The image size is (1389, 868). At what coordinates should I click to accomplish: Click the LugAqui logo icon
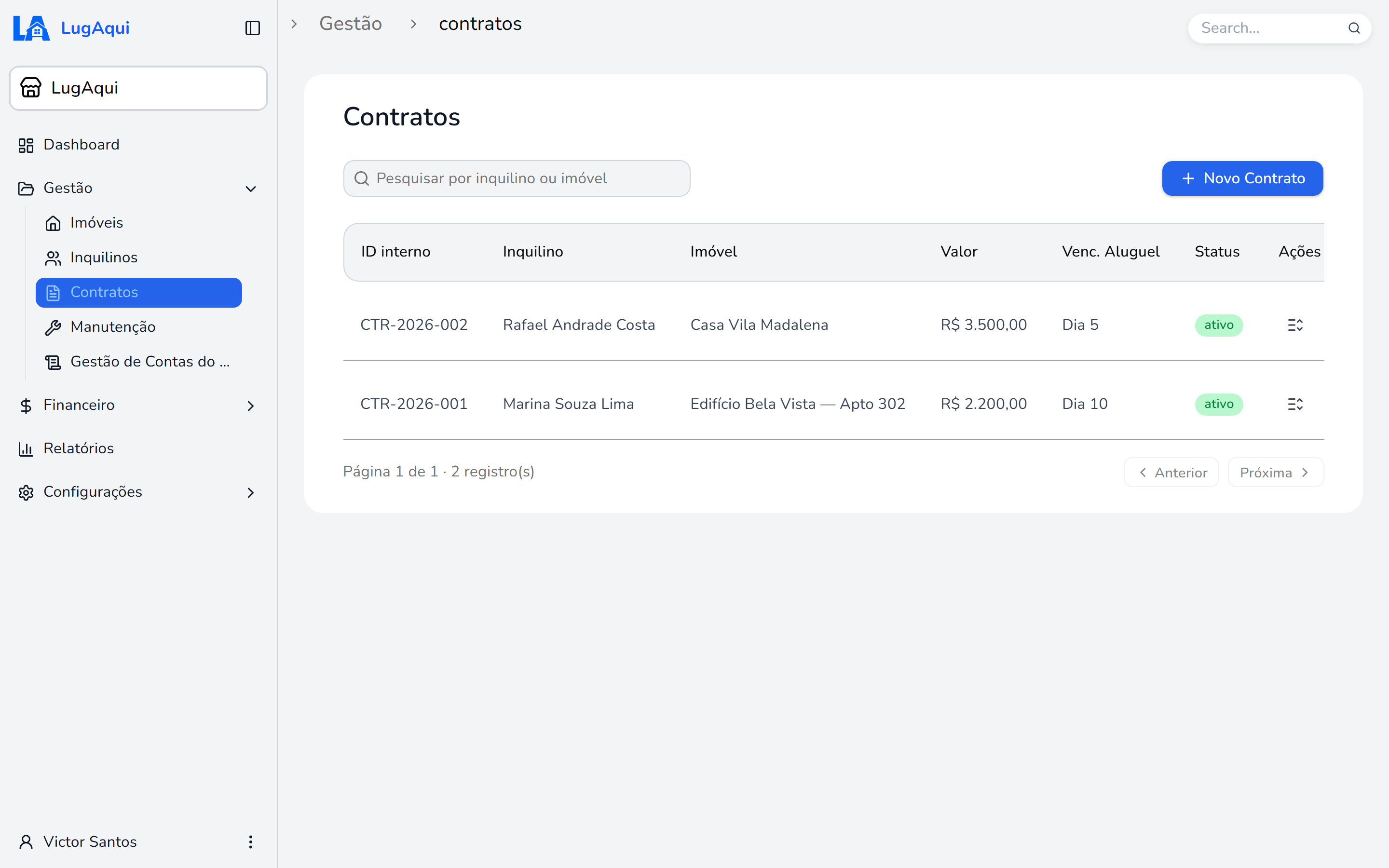(31, 27)
